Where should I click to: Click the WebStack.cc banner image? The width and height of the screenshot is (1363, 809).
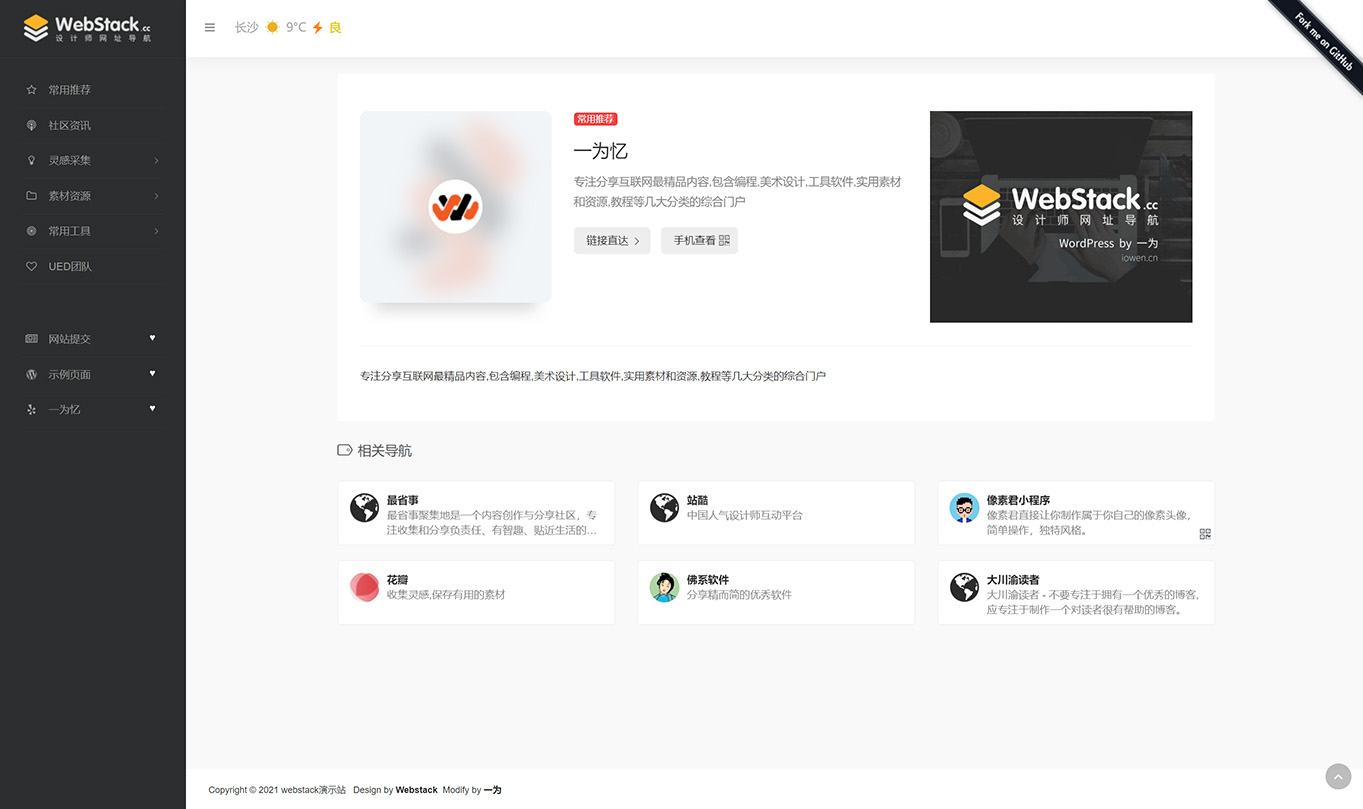[1061, 217]
